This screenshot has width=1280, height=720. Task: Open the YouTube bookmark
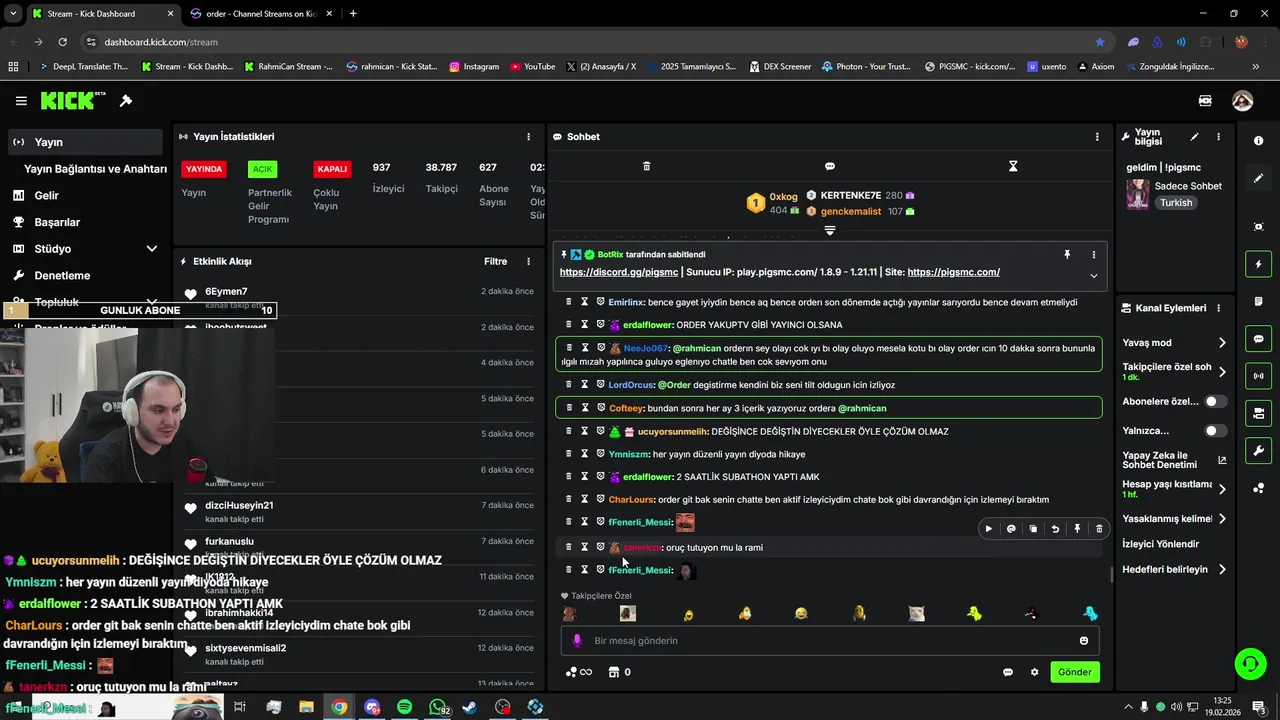tap(532, 67)
